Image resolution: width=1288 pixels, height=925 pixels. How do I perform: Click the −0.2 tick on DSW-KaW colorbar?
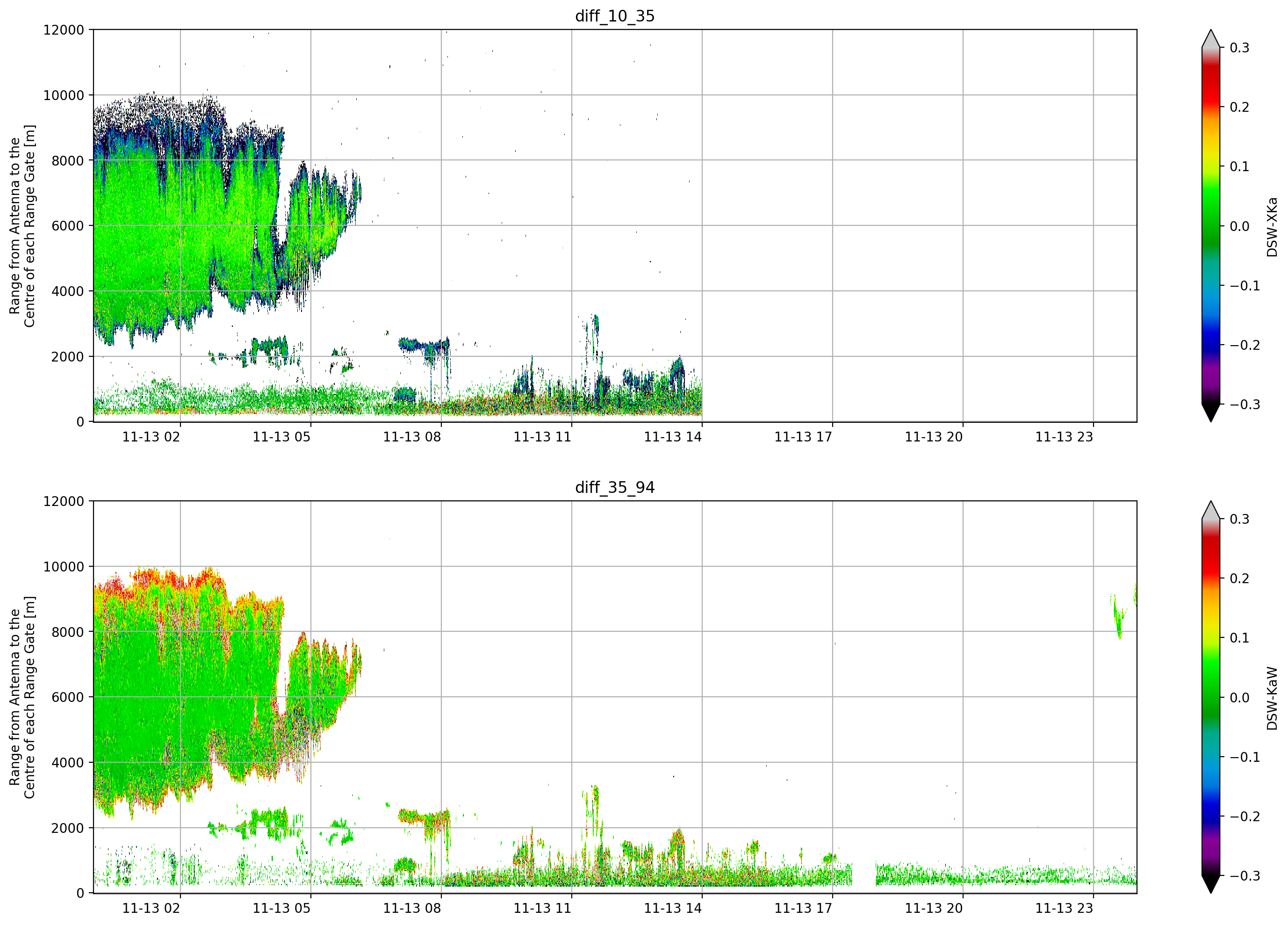1245,817
